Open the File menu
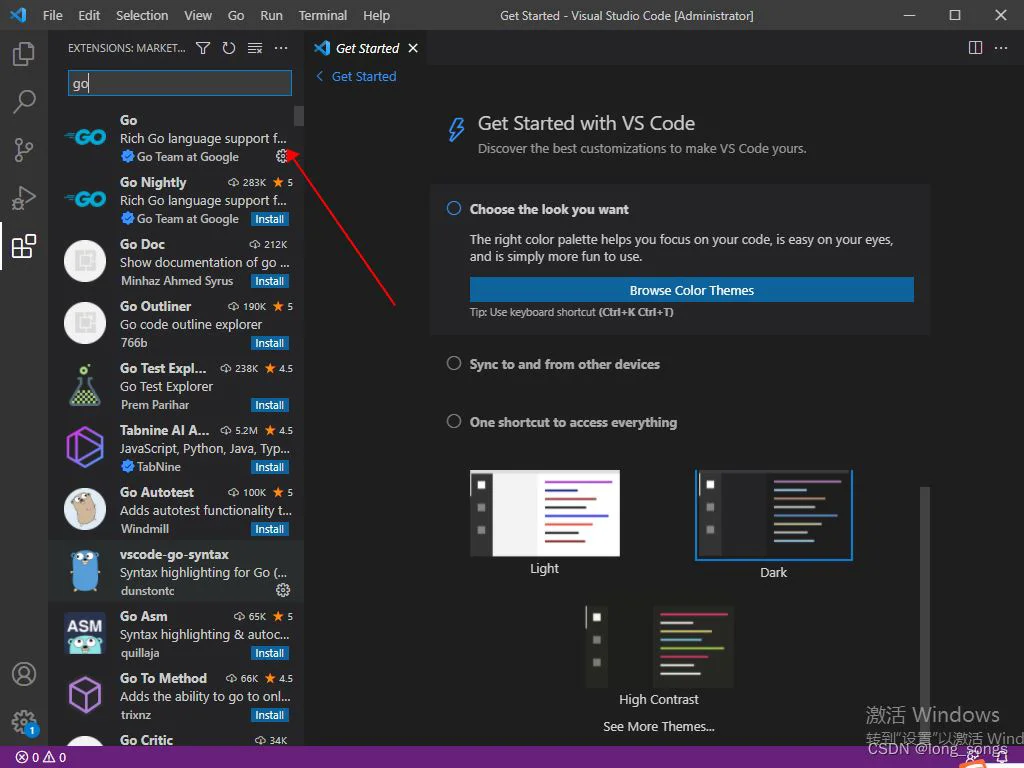This screenshot has height=768, width=1024. pos(52,15)
